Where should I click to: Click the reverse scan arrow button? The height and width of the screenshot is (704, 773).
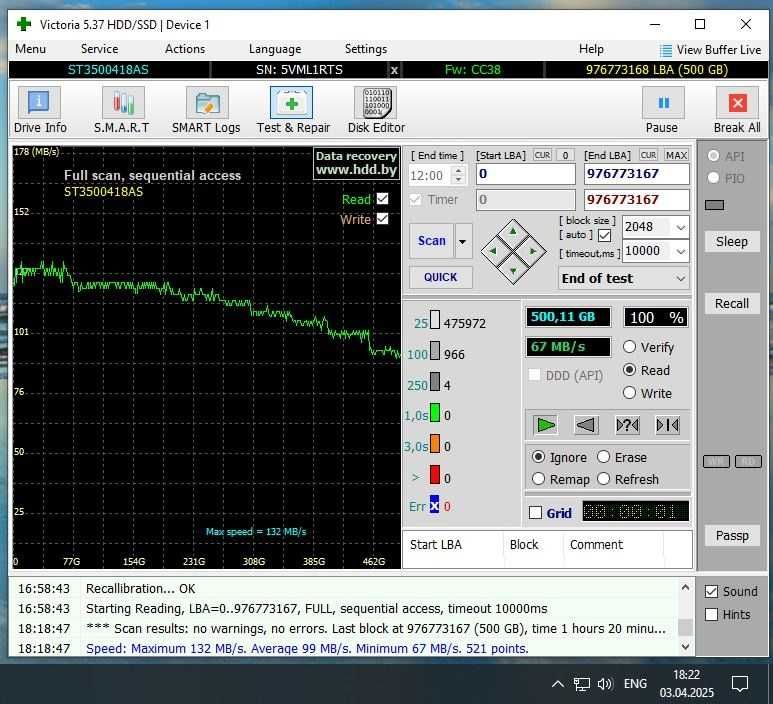pyautogui.click(x=586, y=425)
